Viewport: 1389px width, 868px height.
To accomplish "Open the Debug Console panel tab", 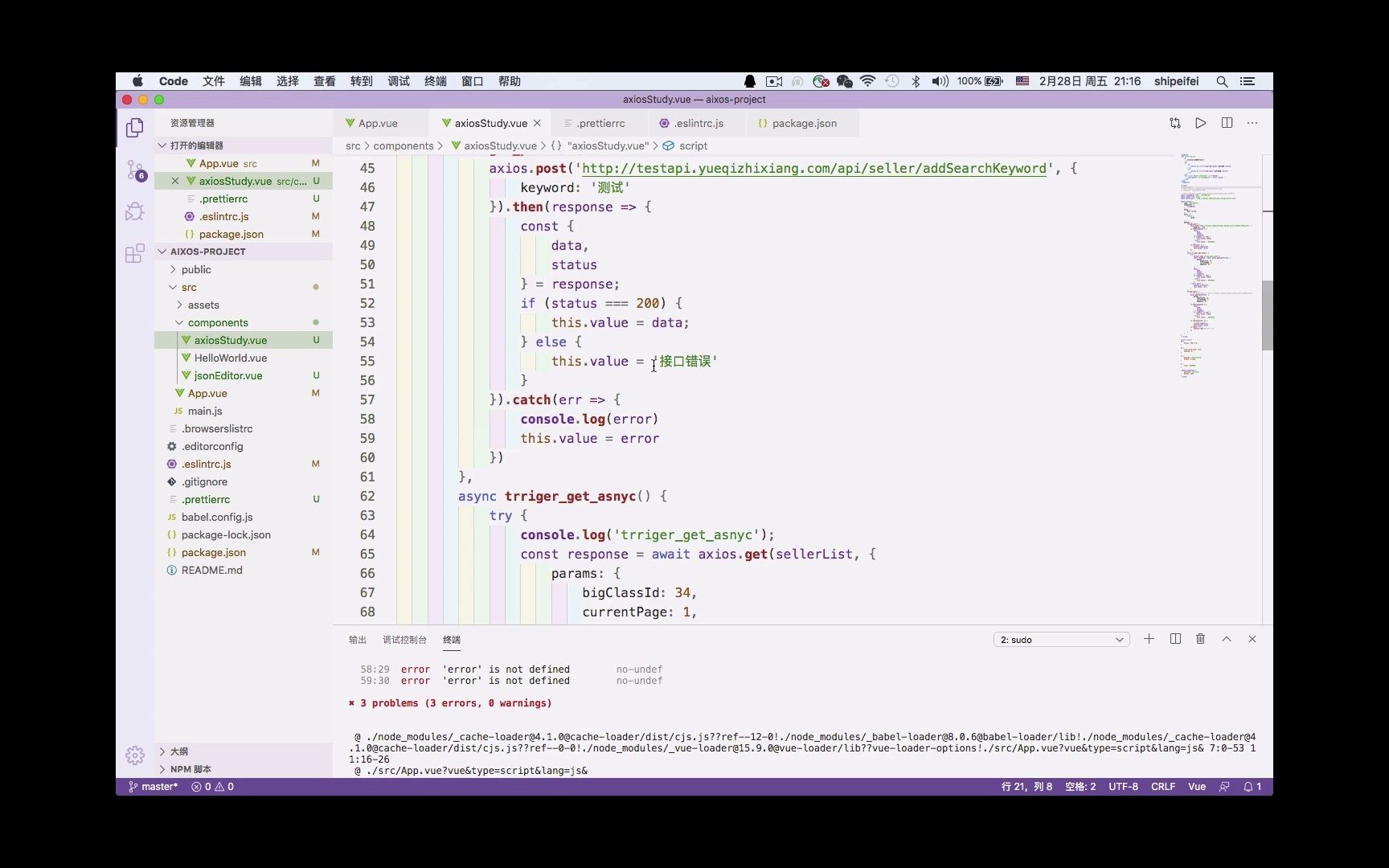I will coord(404,640).
